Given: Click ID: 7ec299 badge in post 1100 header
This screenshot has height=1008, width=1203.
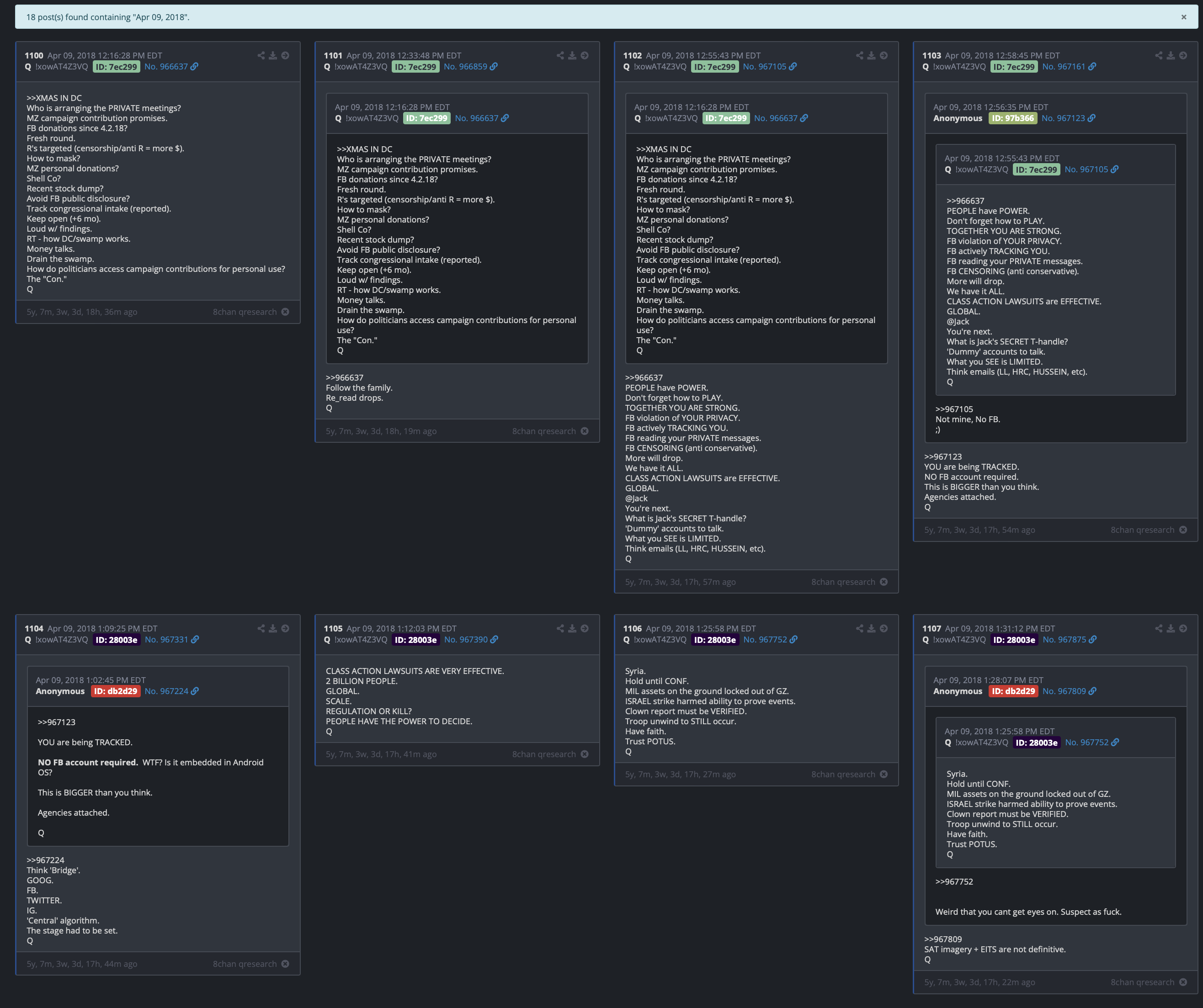Looking at the screenshot, I should (116, 66).
